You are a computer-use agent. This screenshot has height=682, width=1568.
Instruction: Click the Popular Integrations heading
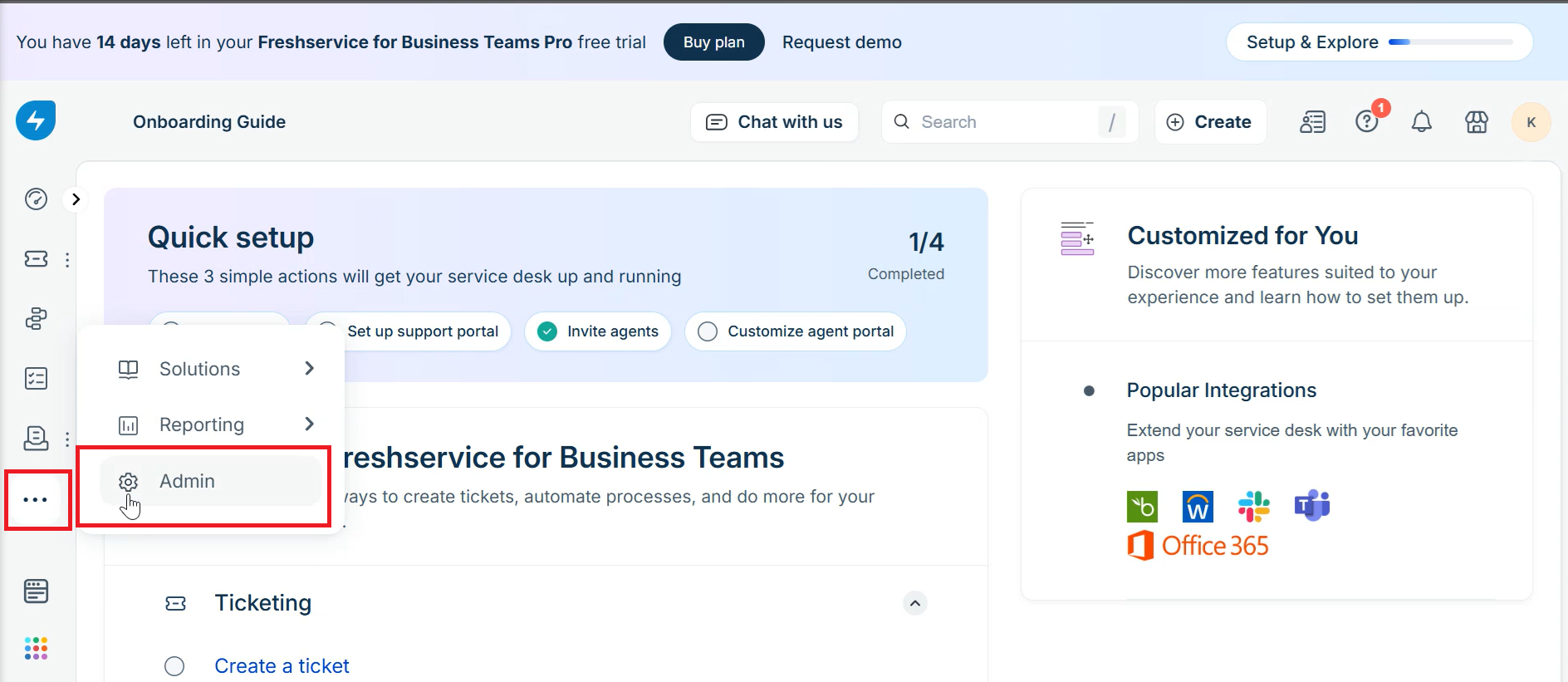(x=1222, y=390)
